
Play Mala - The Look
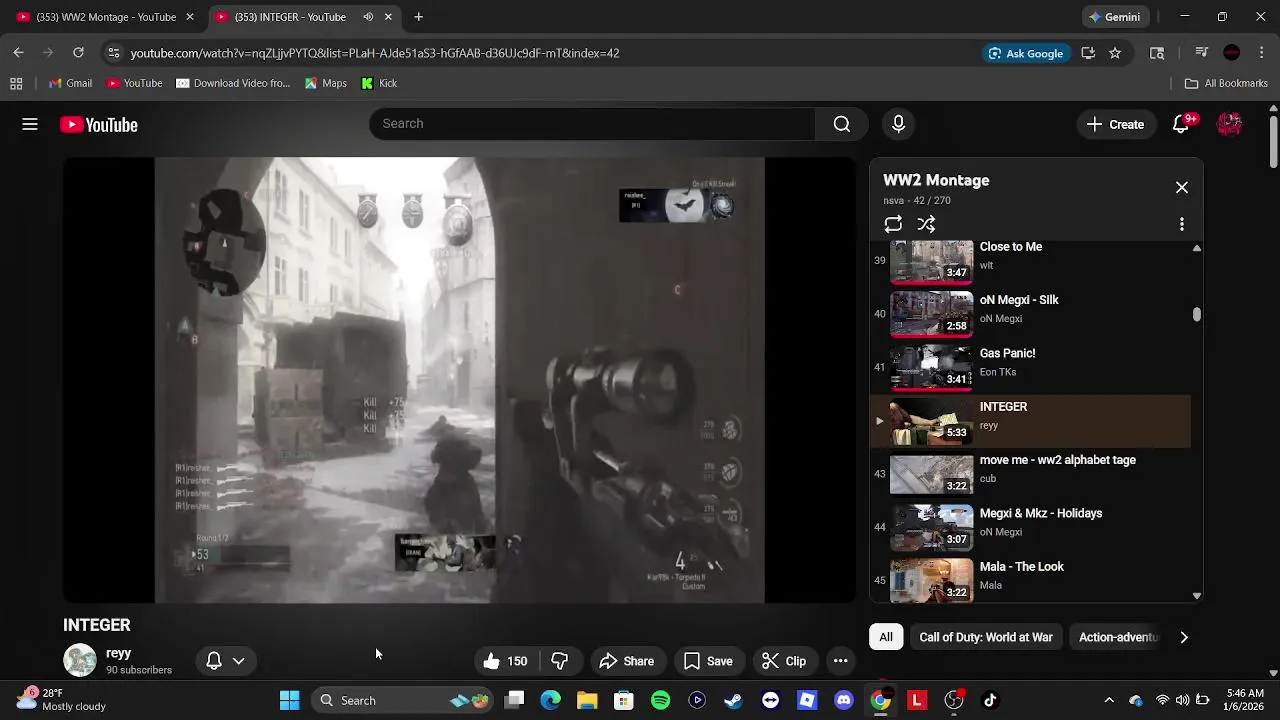pos(1030,579)
